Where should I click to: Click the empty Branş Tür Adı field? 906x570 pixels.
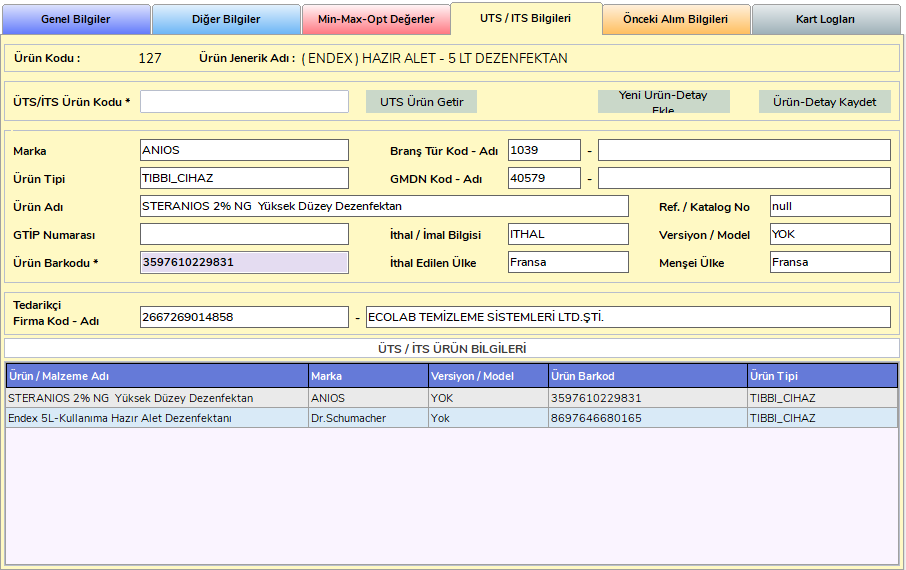click(744, 150)
